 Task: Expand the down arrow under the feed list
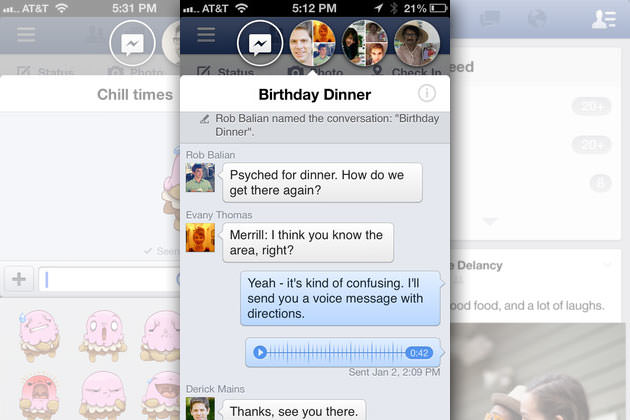pos(489,221)
